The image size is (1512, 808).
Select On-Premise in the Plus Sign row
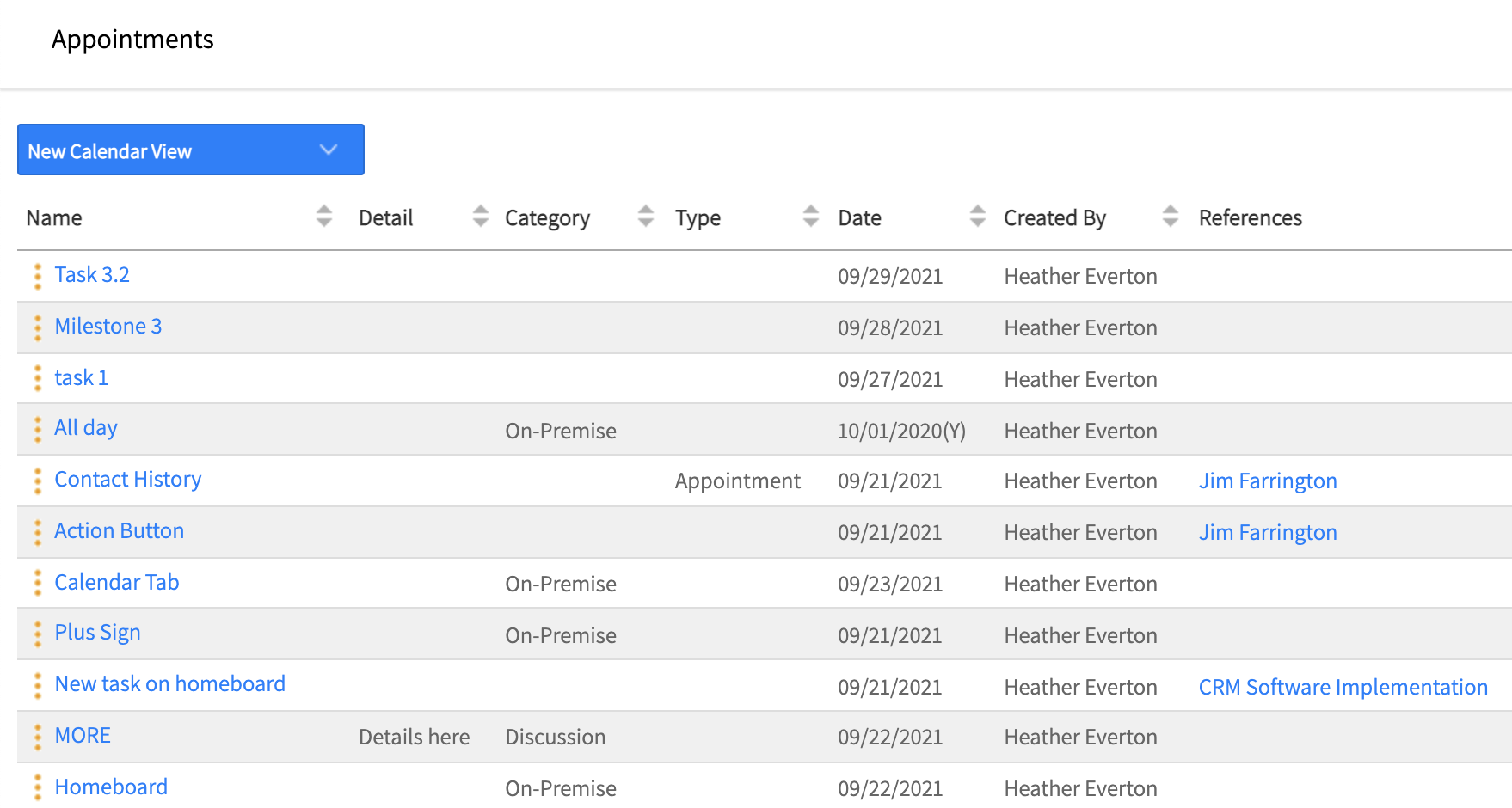(561, 636)
